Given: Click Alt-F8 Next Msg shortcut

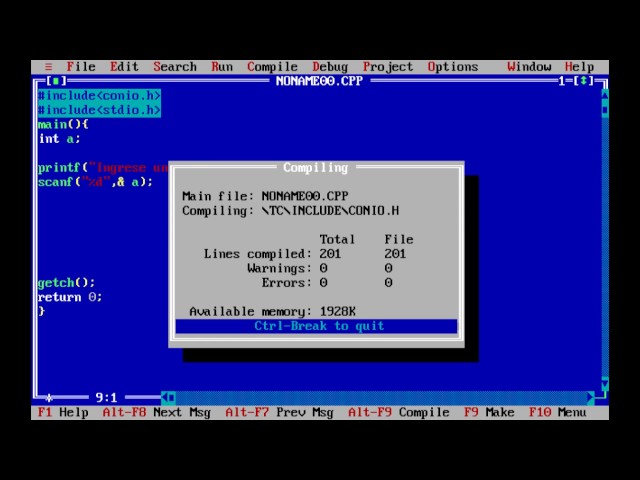Looking at the screenshot, I should click(x=156, y=412).
